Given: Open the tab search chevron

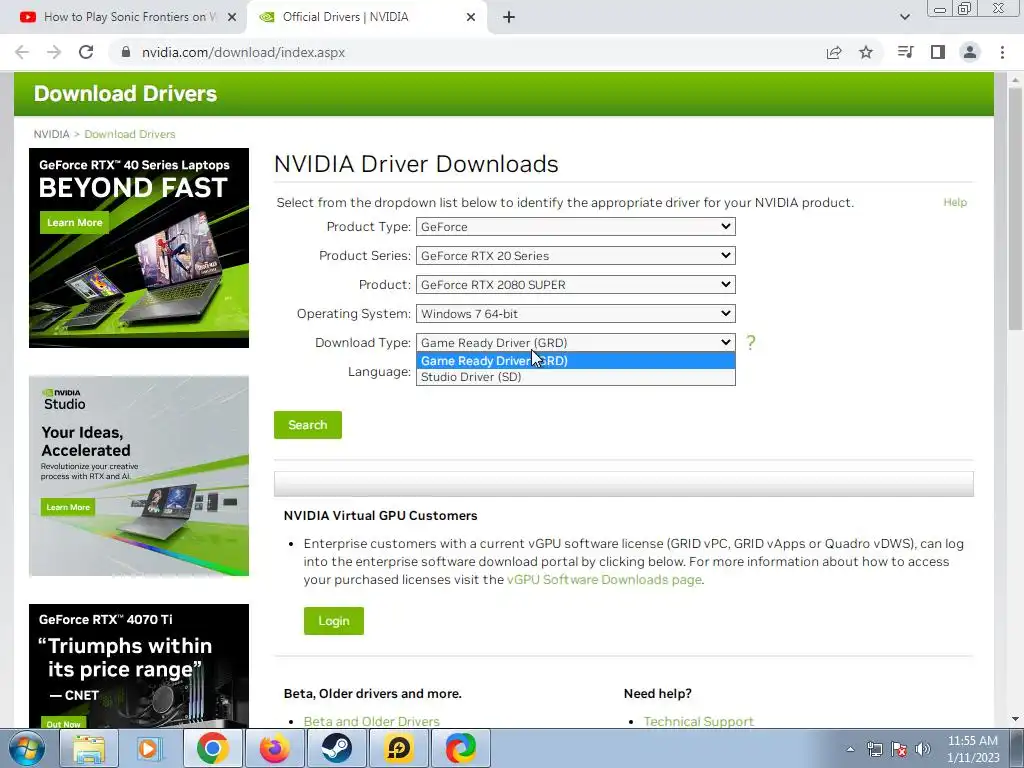Looking at the screenshot, I should point(904,17).
